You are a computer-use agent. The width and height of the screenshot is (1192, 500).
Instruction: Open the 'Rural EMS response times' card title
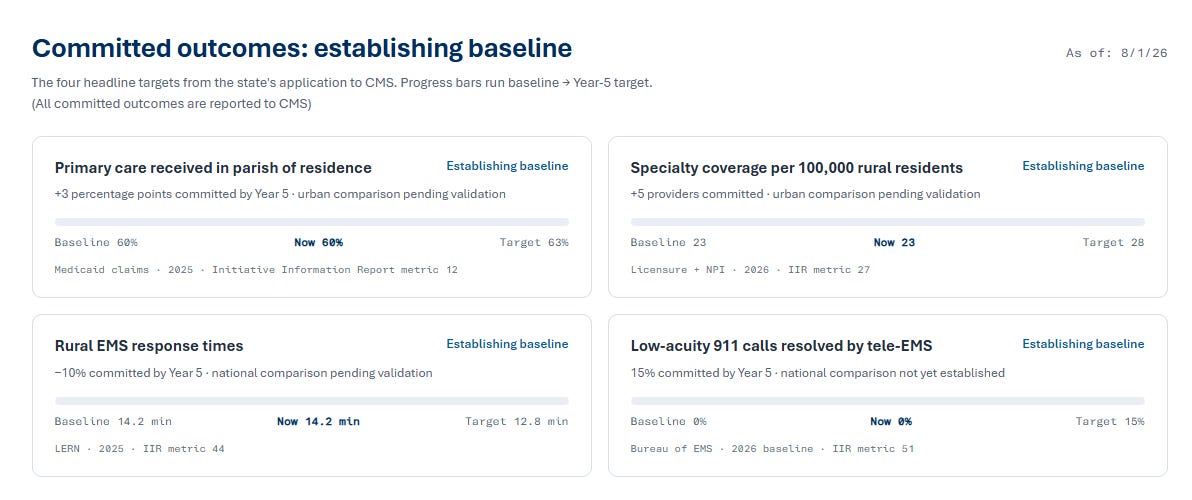[x=149, y=346]
